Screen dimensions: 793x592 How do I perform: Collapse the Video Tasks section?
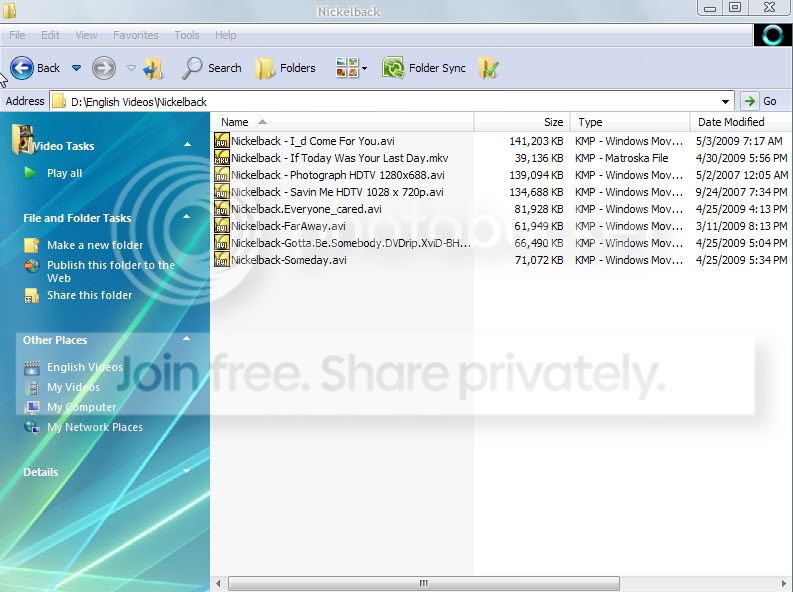(x=187, y=145)
